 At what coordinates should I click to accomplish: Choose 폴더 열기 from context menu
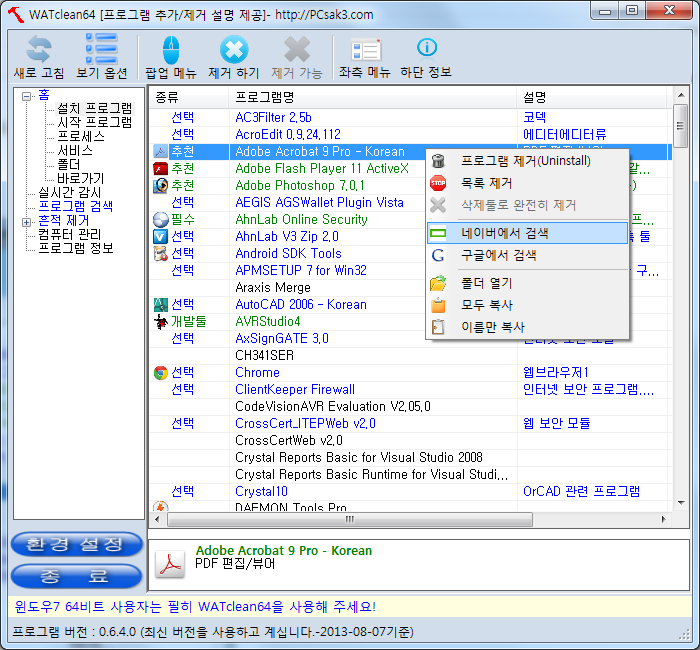pos(528,283)
